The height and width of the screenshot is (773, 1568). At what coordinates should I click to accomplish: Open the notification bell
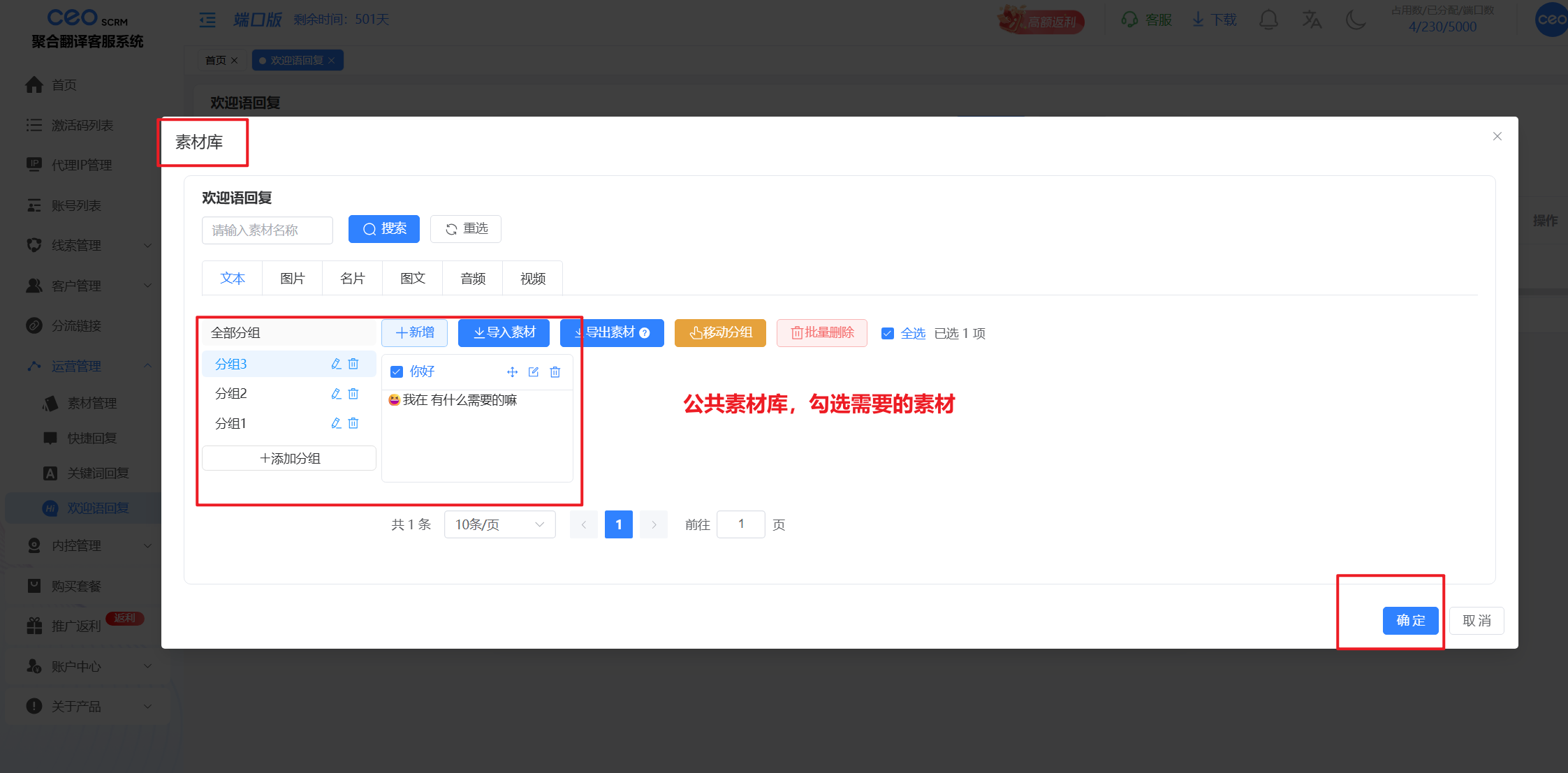[1268, 20]
